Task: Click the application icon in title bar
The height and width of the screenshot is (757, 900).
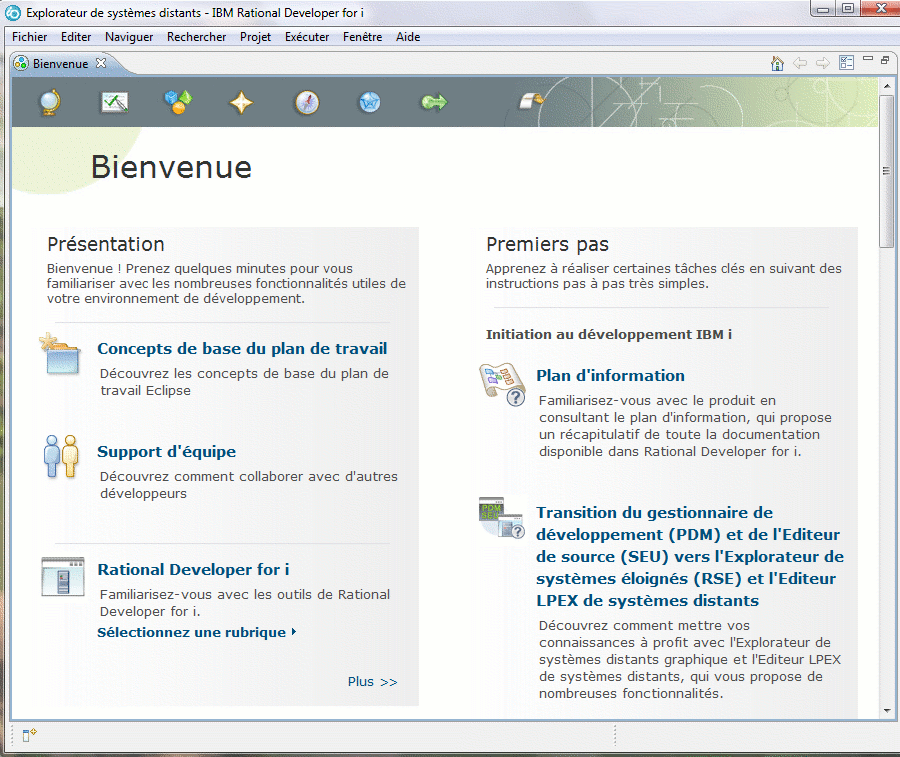Action: click(x=13, y=13)
